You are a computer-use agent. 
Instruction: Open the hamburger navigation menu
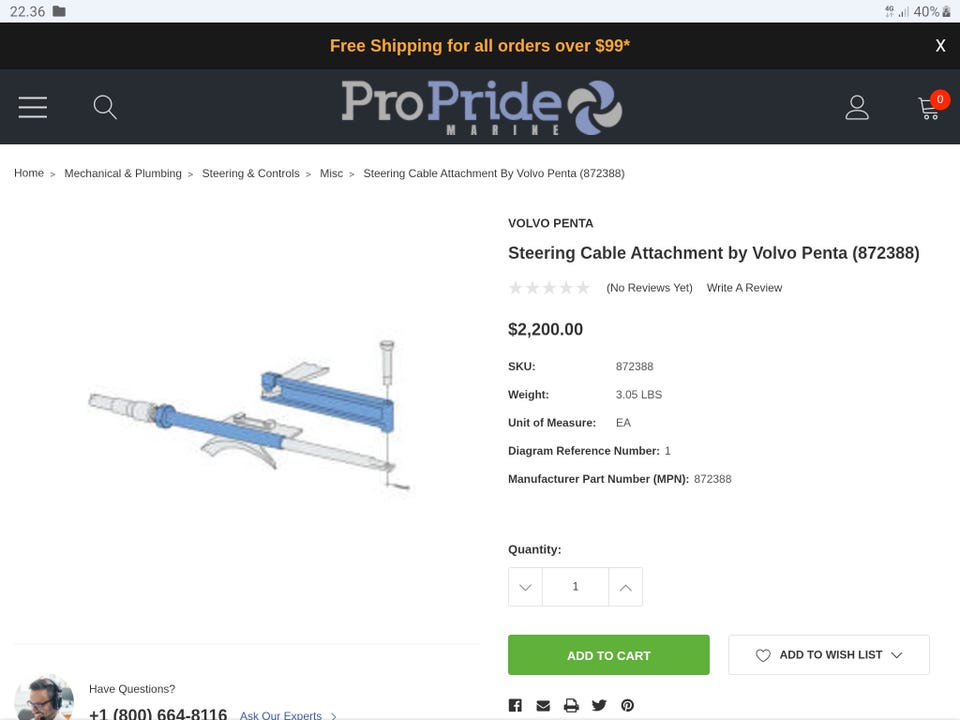tap(33, 107)
